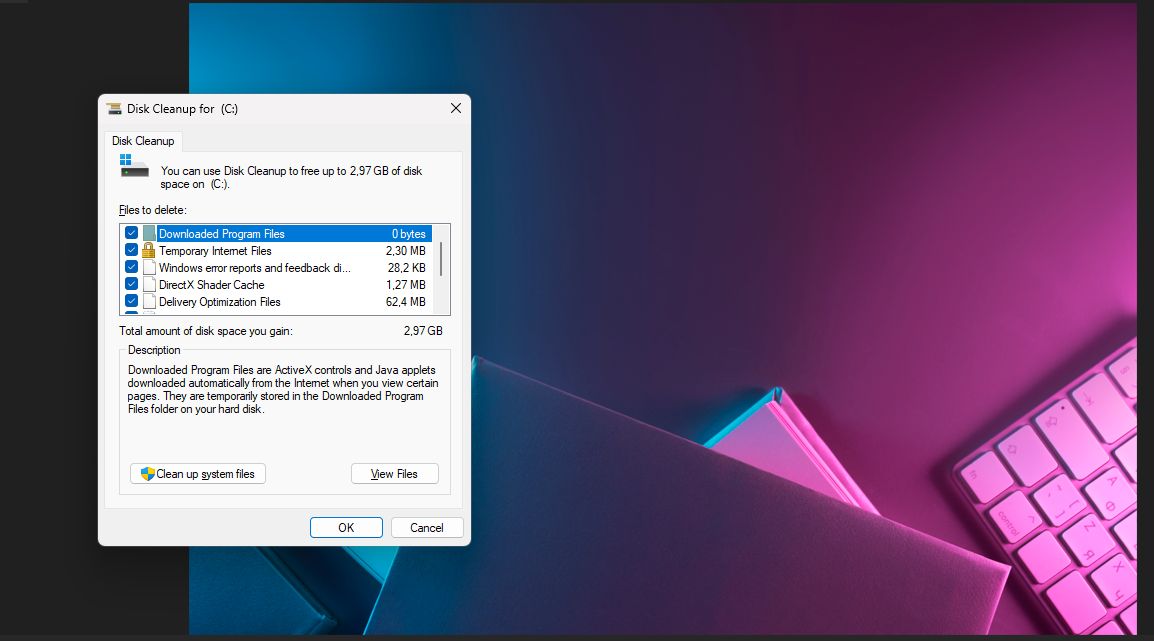Toggle the Windows error reports checkbox

131,268
